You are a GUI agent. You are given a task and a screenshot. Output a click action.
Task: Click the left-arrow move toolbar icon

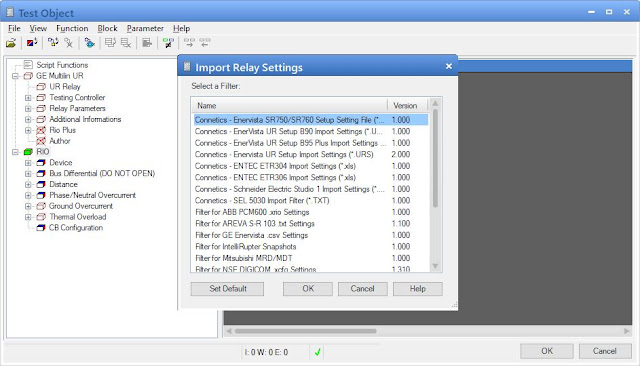tap(205, 42)
